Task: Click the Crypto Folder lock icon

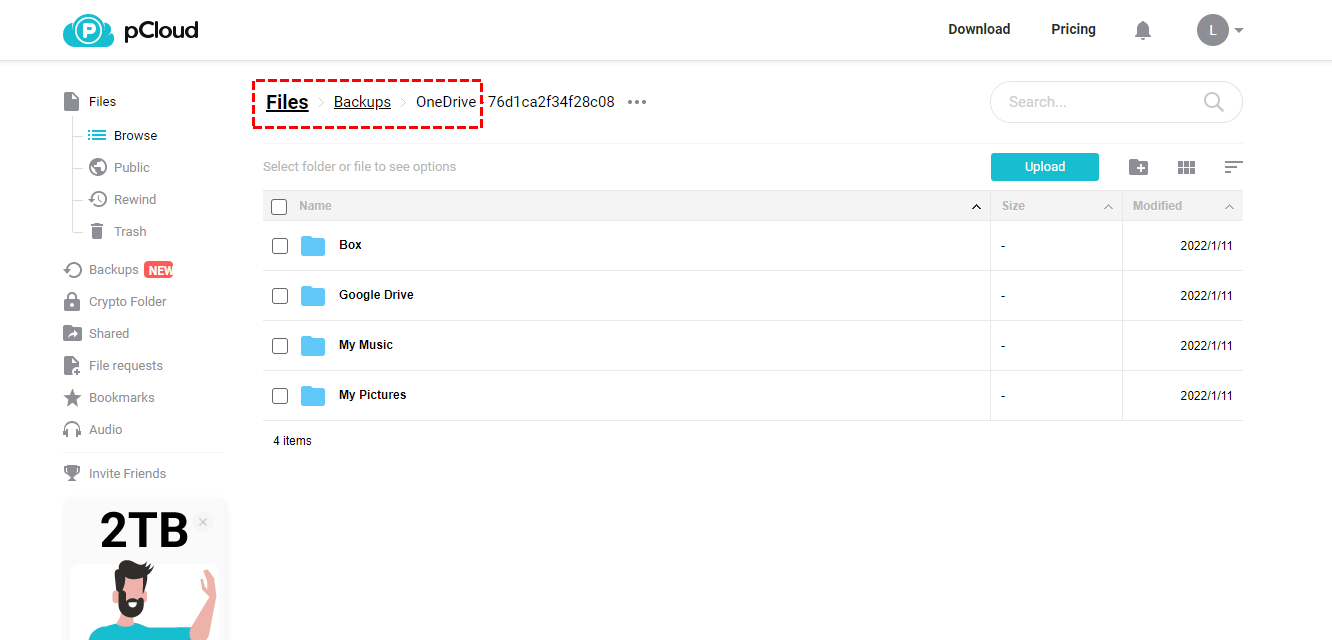Action: click(72, 301)
